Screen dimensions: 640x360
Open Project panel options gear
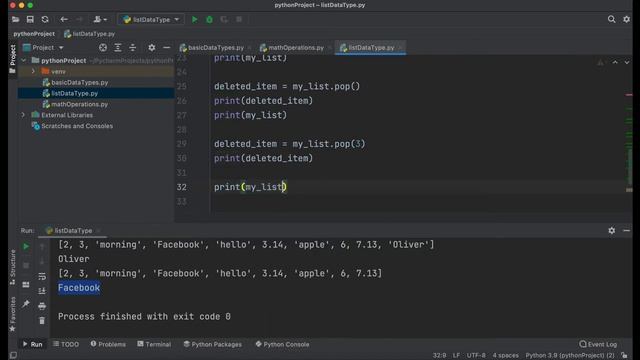[x=152, y=48]
